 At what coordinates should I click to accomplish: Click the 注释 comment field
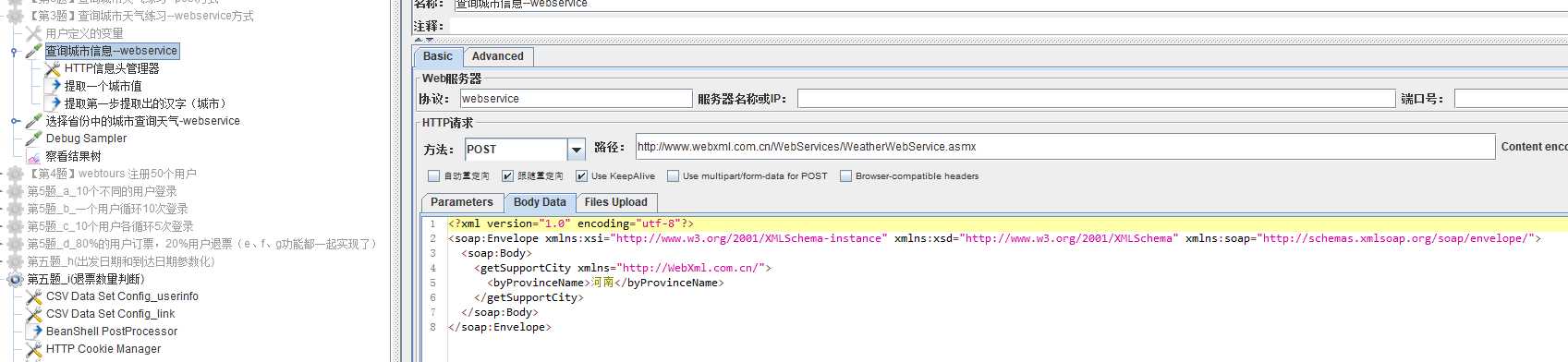click(x=1008, y=27)
